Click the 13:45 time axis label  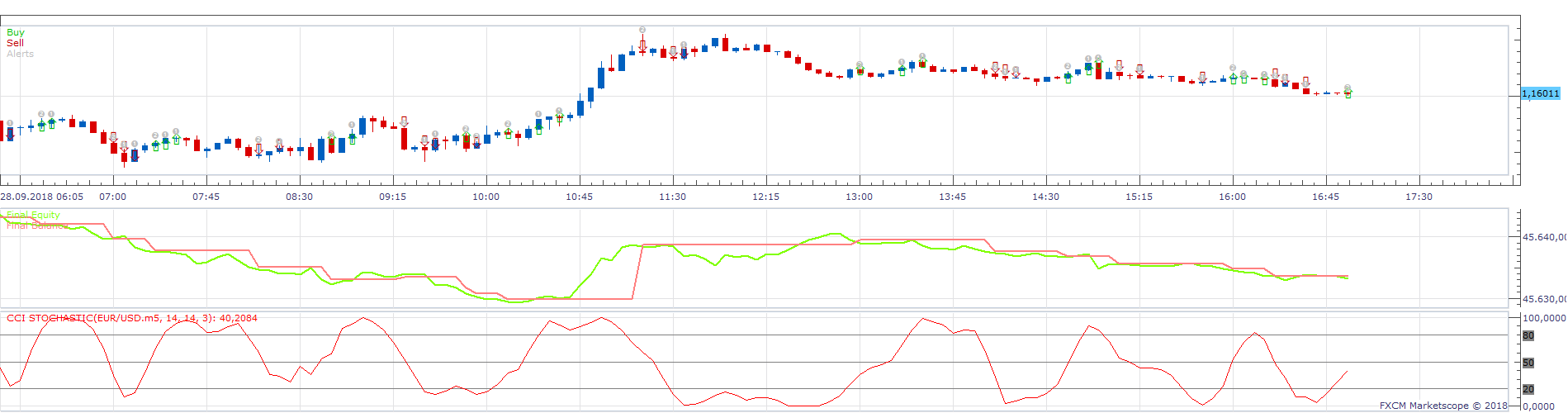pos(953,197)
